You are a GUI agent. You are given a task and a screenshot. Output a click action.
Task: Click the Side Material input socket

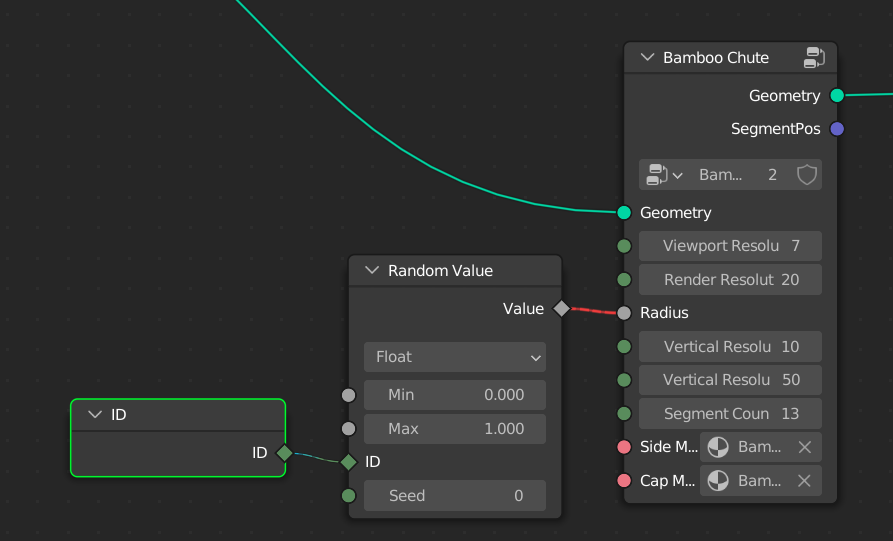624,447
